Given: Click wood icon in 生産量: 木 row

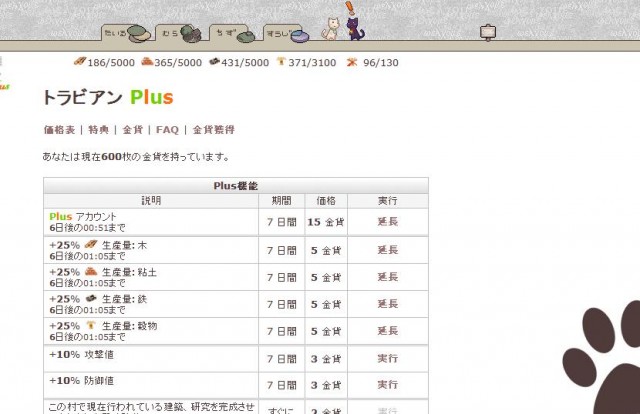Looking at the screenshot, I should click(x=91, y=245).
